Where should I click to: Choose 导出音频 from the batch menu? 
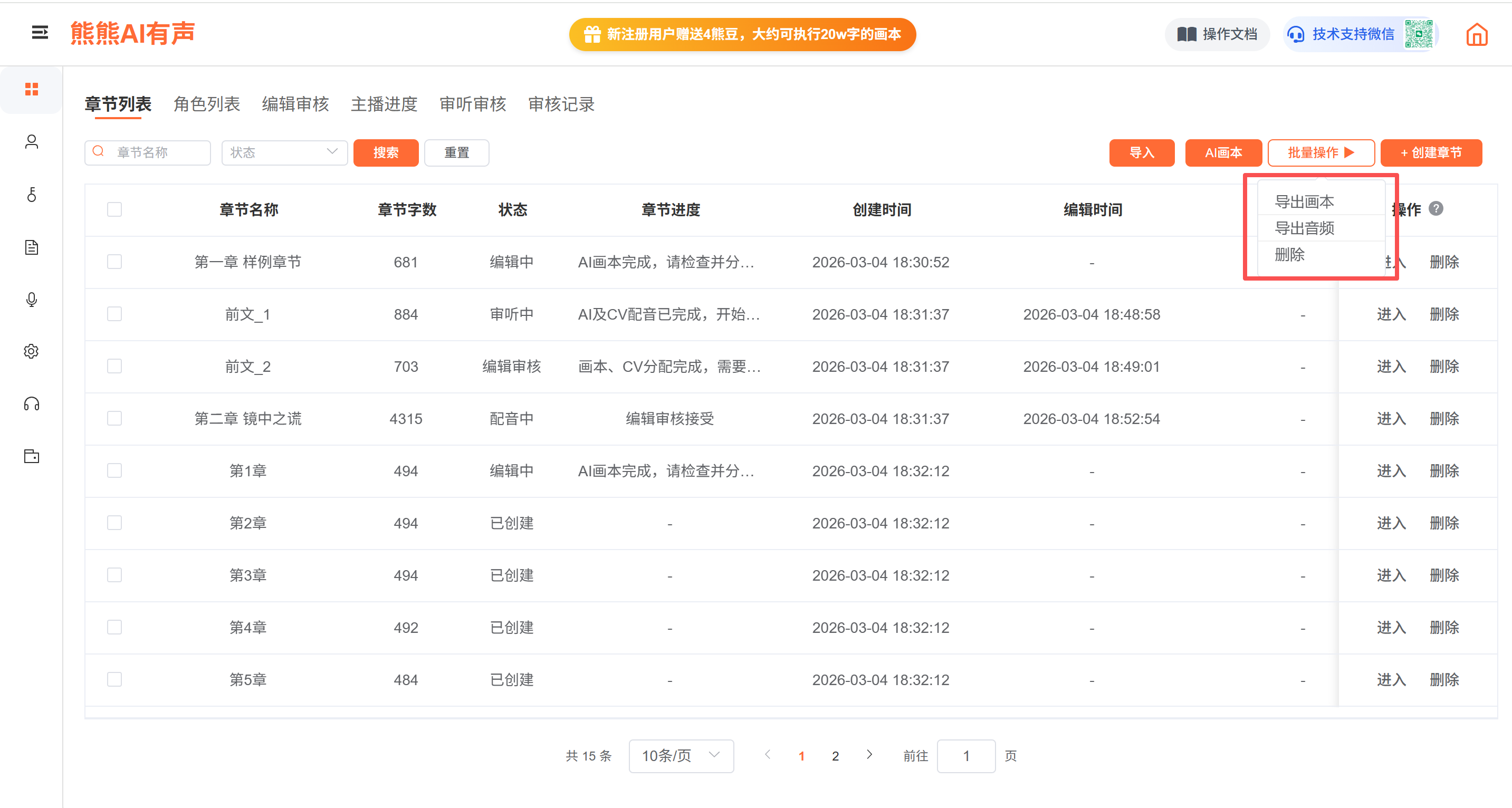coord(1304,228)
